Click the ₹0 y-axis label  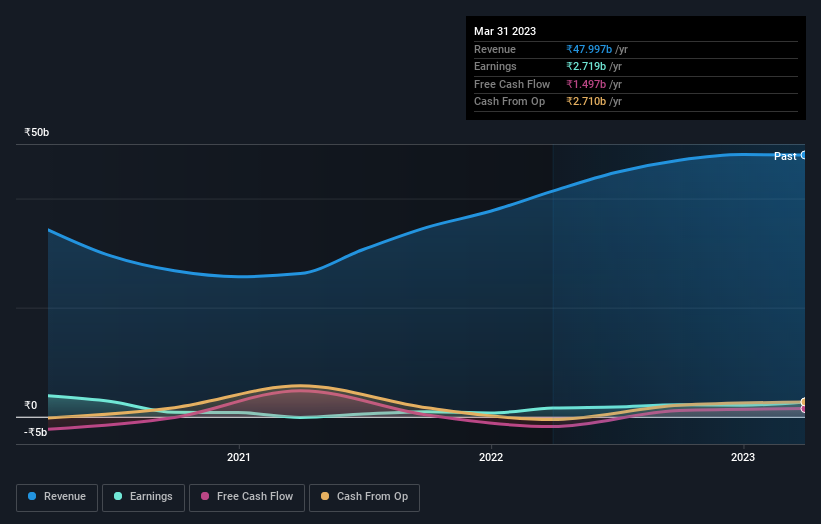(30, 405)
